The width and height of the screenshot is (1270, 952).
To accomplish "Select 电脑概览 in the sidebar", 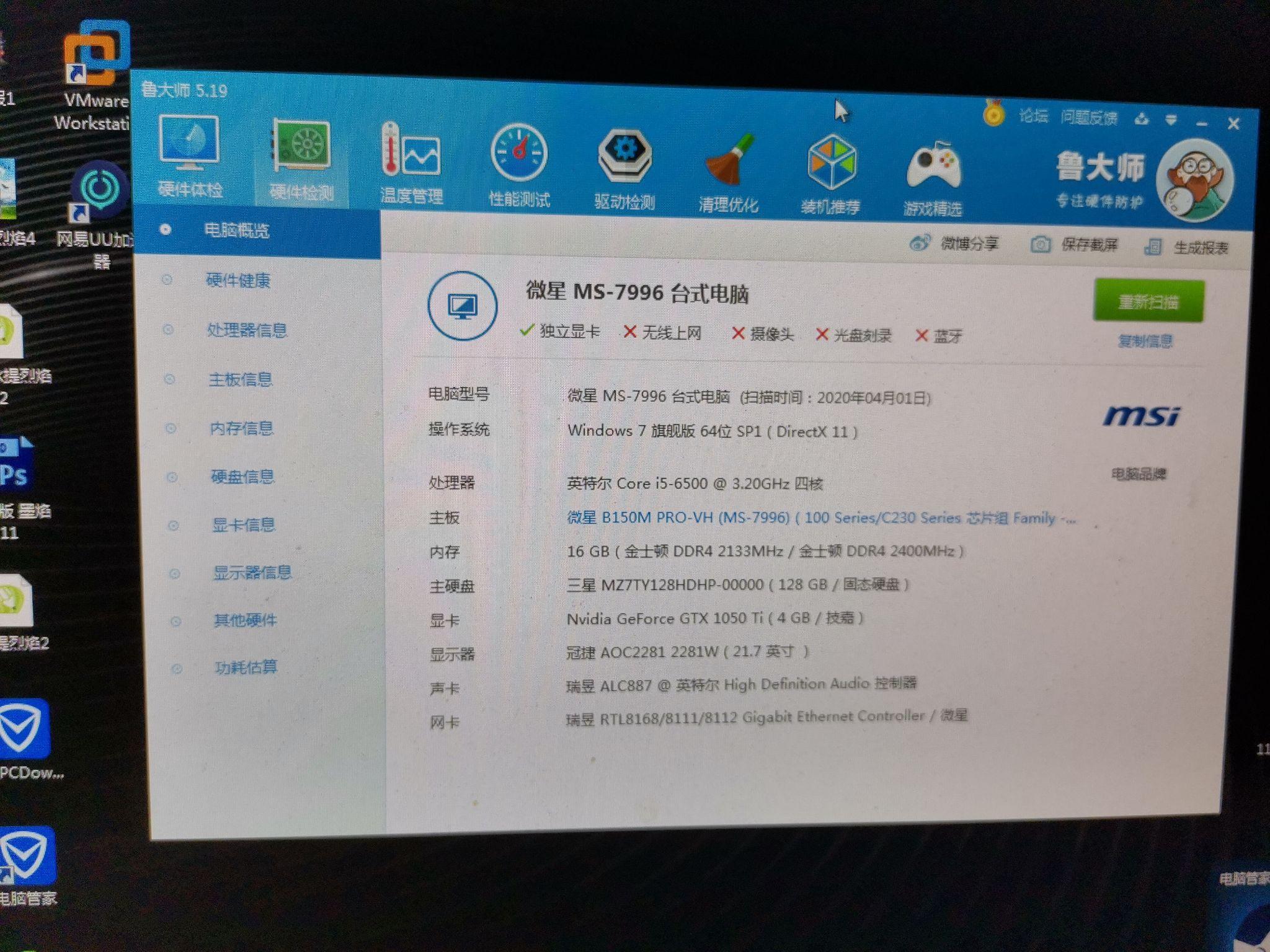I will click(x=256, y=231).
